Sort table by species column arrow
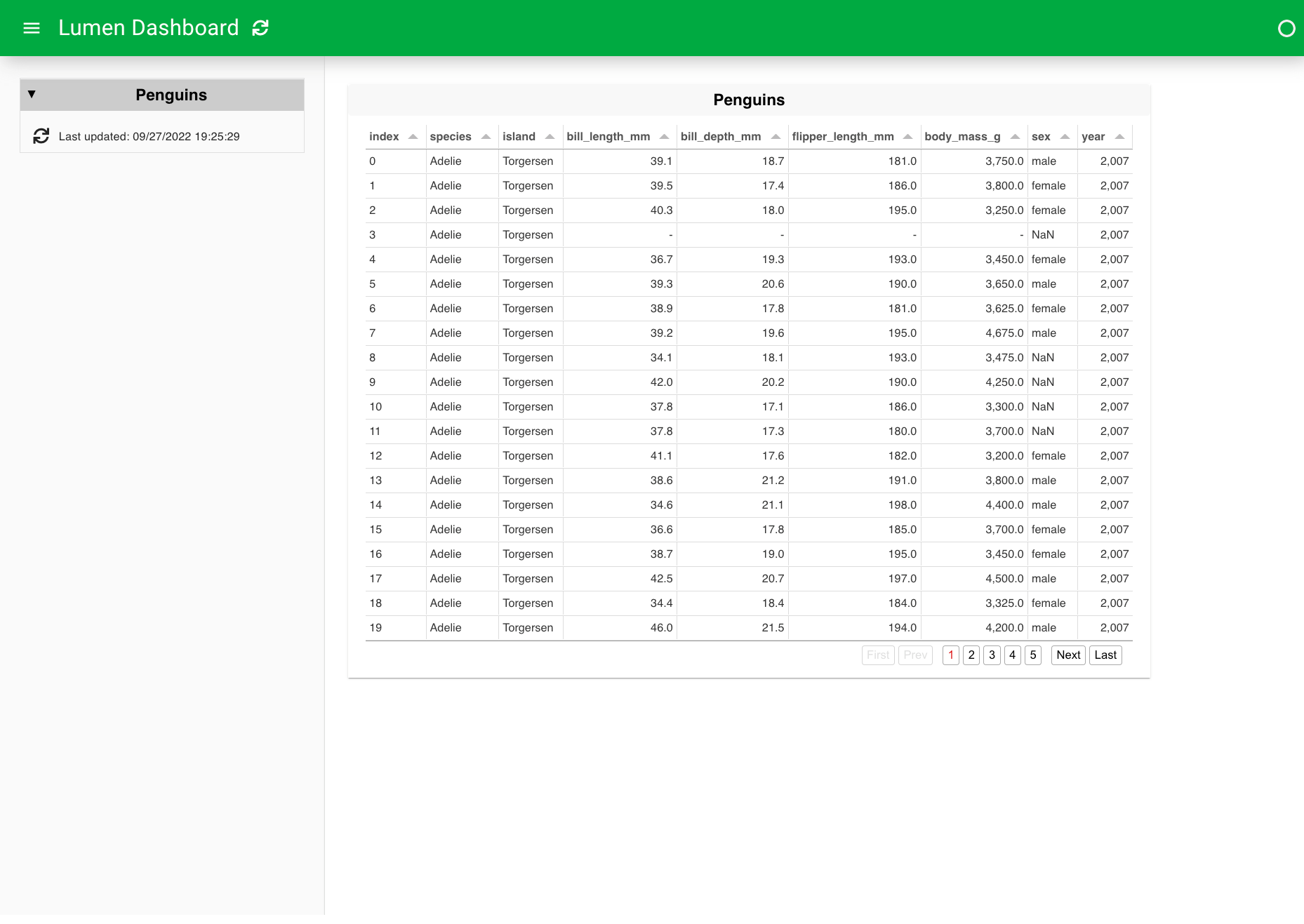This screenshot has width=1304, height=924. coord(486,137)
